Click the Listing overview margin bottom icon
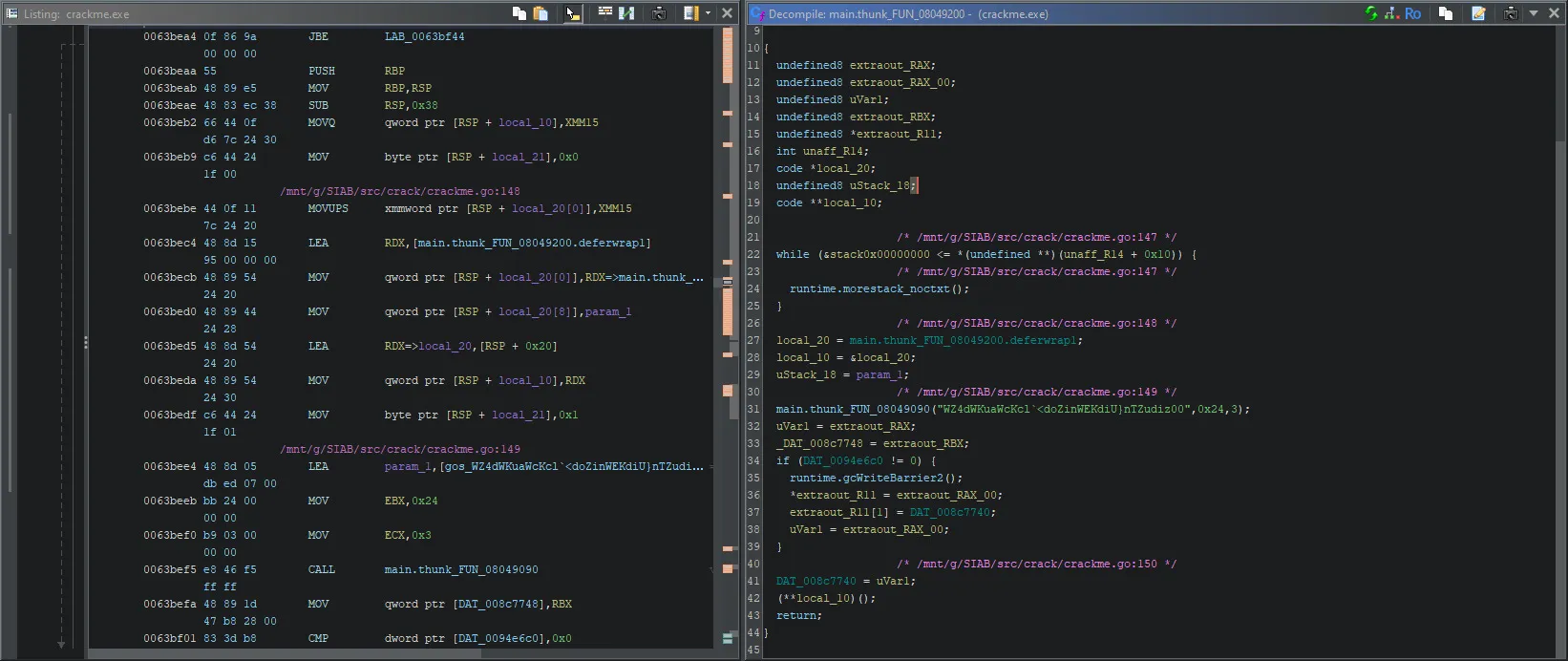1568x661 pixels. click(728, 637)
